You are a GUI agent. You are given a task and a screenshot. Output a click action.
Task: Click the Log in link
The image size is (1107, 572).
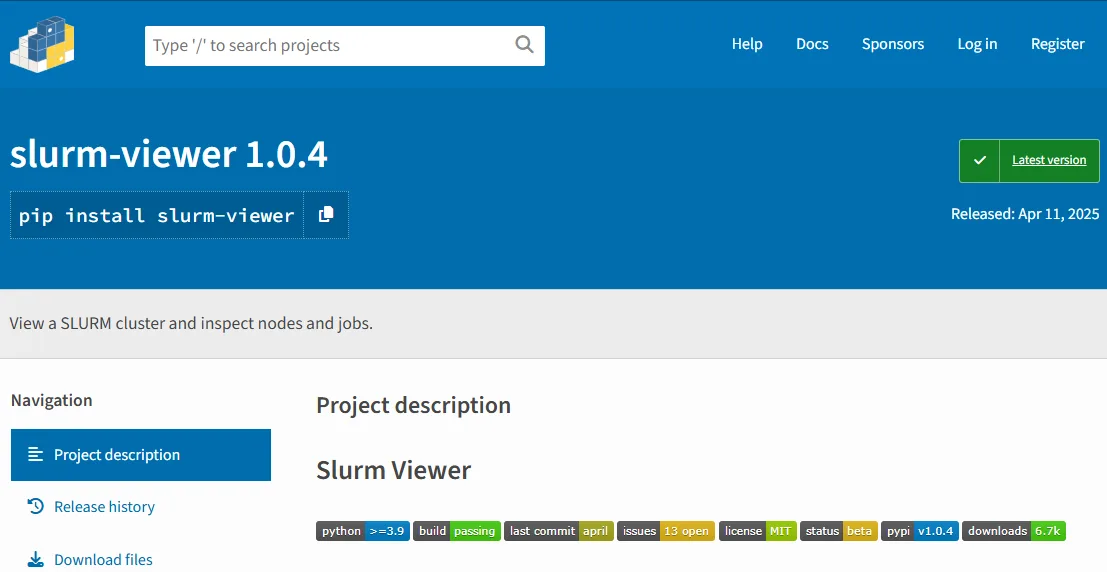977,44
